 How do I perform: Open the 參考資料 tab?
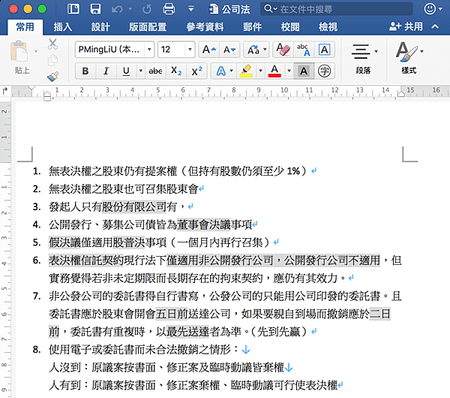point(205,27)
